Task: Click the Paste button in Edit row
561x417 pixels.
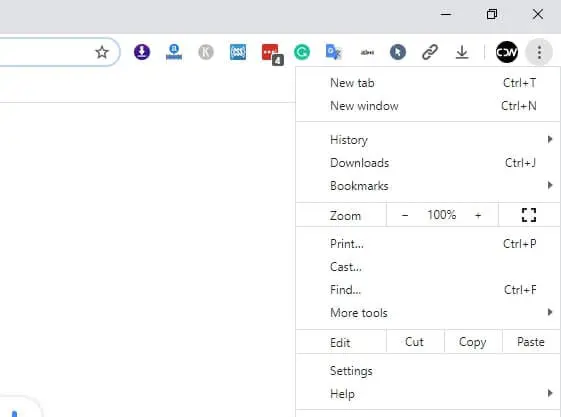Action: point(531,342)
